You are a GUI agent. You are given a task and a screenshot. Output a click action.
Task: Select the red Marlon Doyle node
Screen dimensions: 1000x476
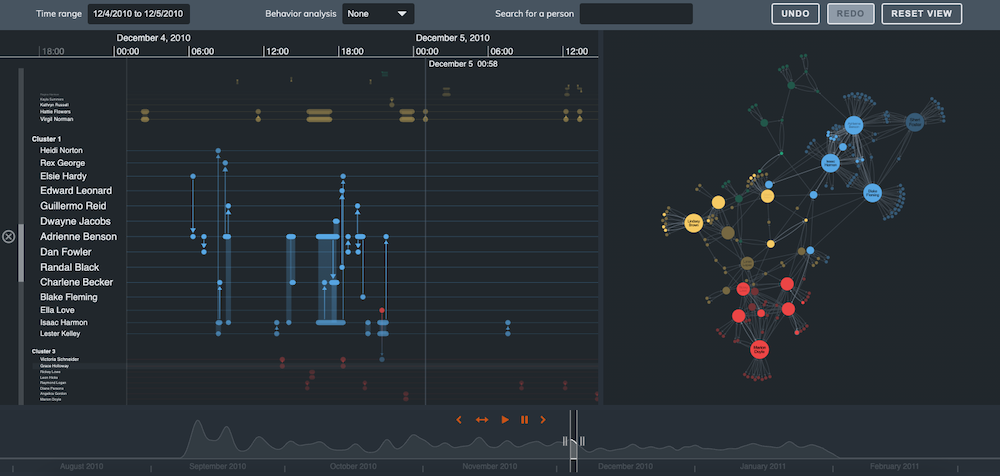click(760, 350)
